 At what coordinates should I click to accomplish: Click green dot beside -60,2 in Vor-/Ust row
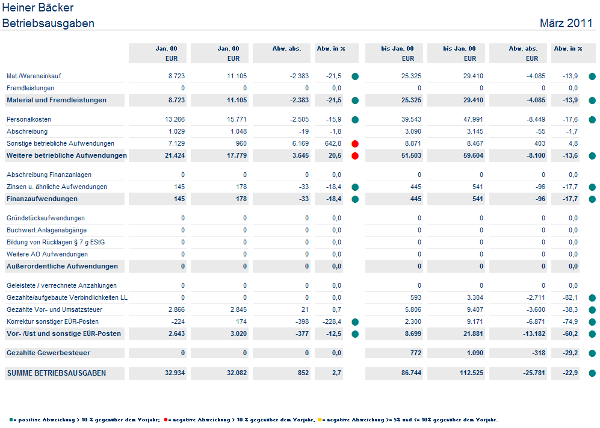click(592, 334)
